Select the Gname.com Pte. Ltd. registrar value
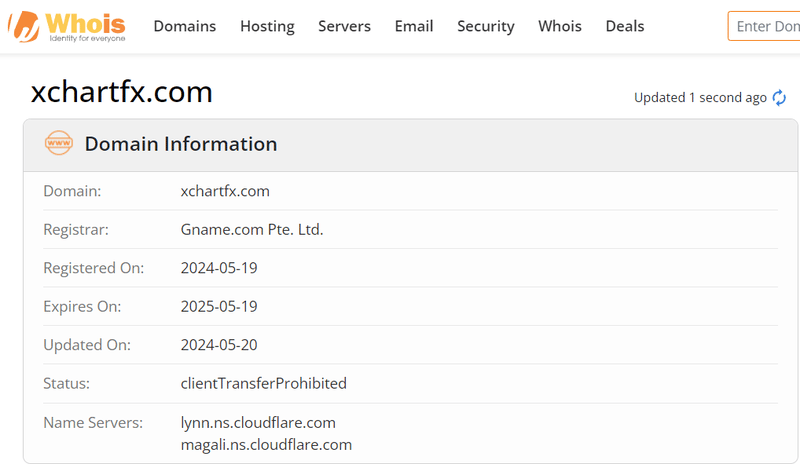The height and width of the screenshot is (464, 800). tap(252, 229)
